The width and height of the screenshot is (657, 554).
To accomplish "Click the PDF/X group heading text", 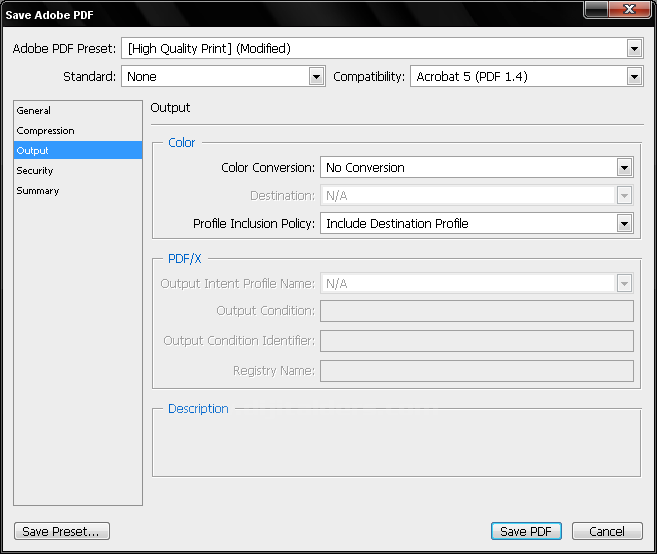I will coord(185,259).
